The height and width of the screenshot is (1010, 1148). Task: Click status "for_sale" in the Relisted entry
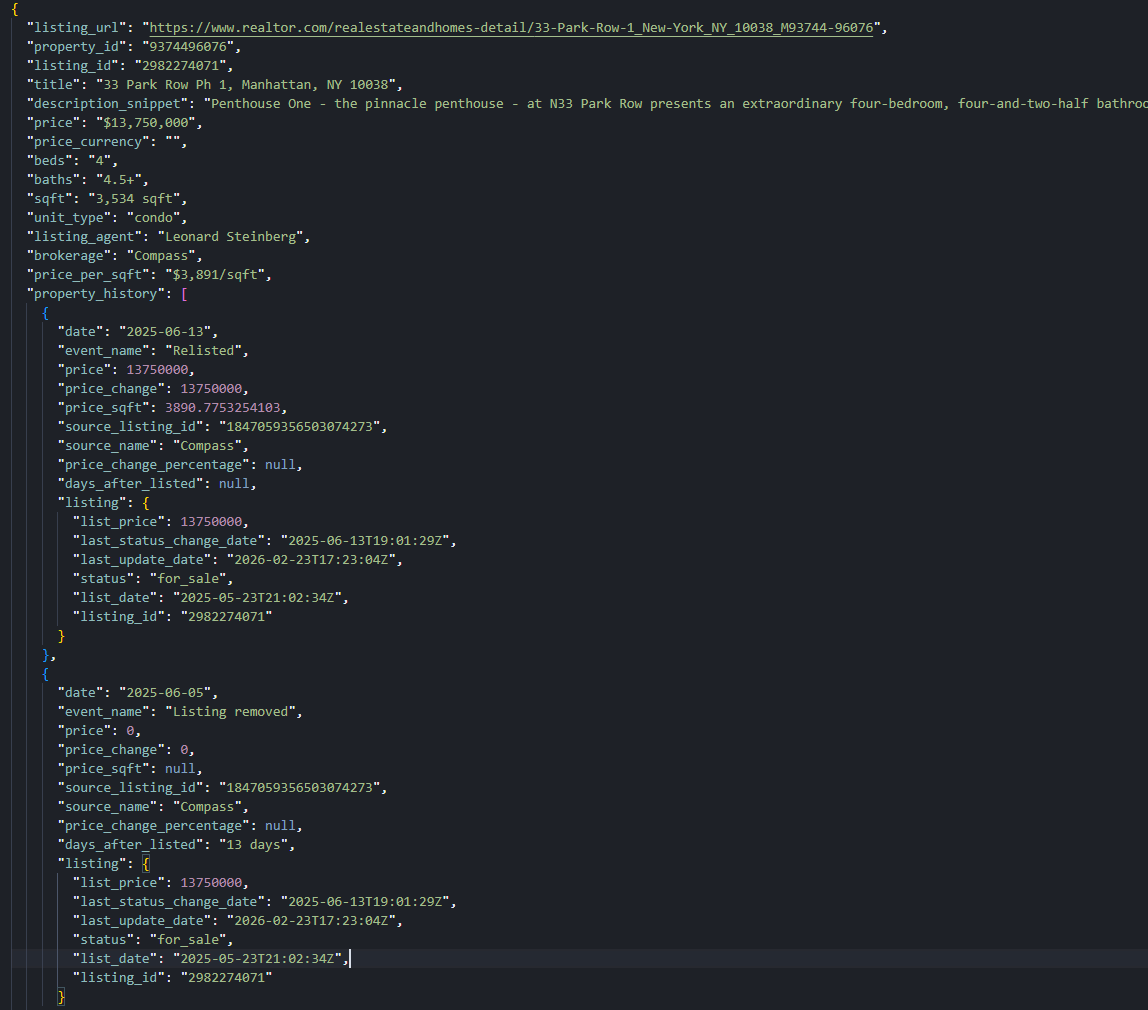pyautogui.click(x=152, y=579)
